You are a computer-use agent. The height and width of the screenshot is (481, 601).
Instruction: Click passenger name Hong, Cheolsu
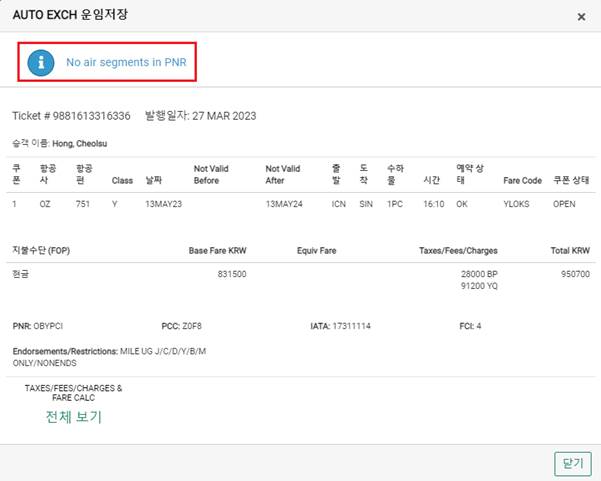pos(80,144)
